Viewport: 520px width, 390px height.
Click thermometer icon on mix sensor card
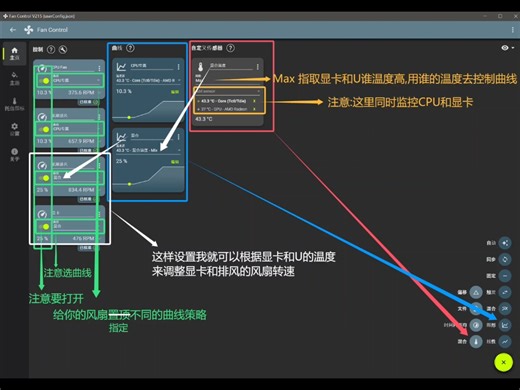201,67
